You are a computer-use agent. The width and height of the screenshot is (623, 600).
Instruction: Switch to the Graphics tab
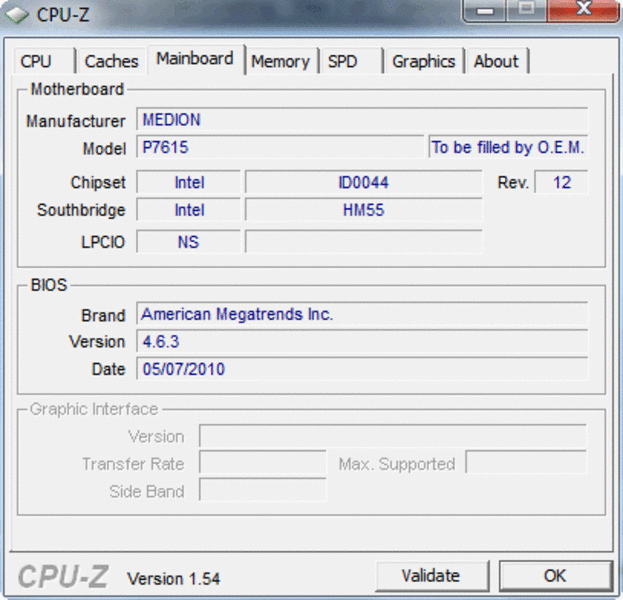click(424, 61)
